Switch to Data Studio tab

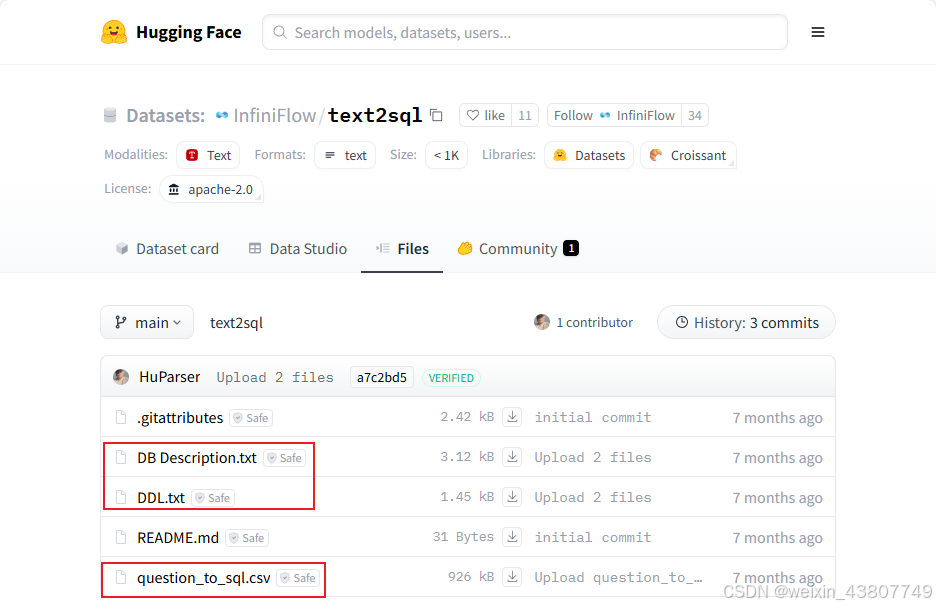tap(297, 249)
